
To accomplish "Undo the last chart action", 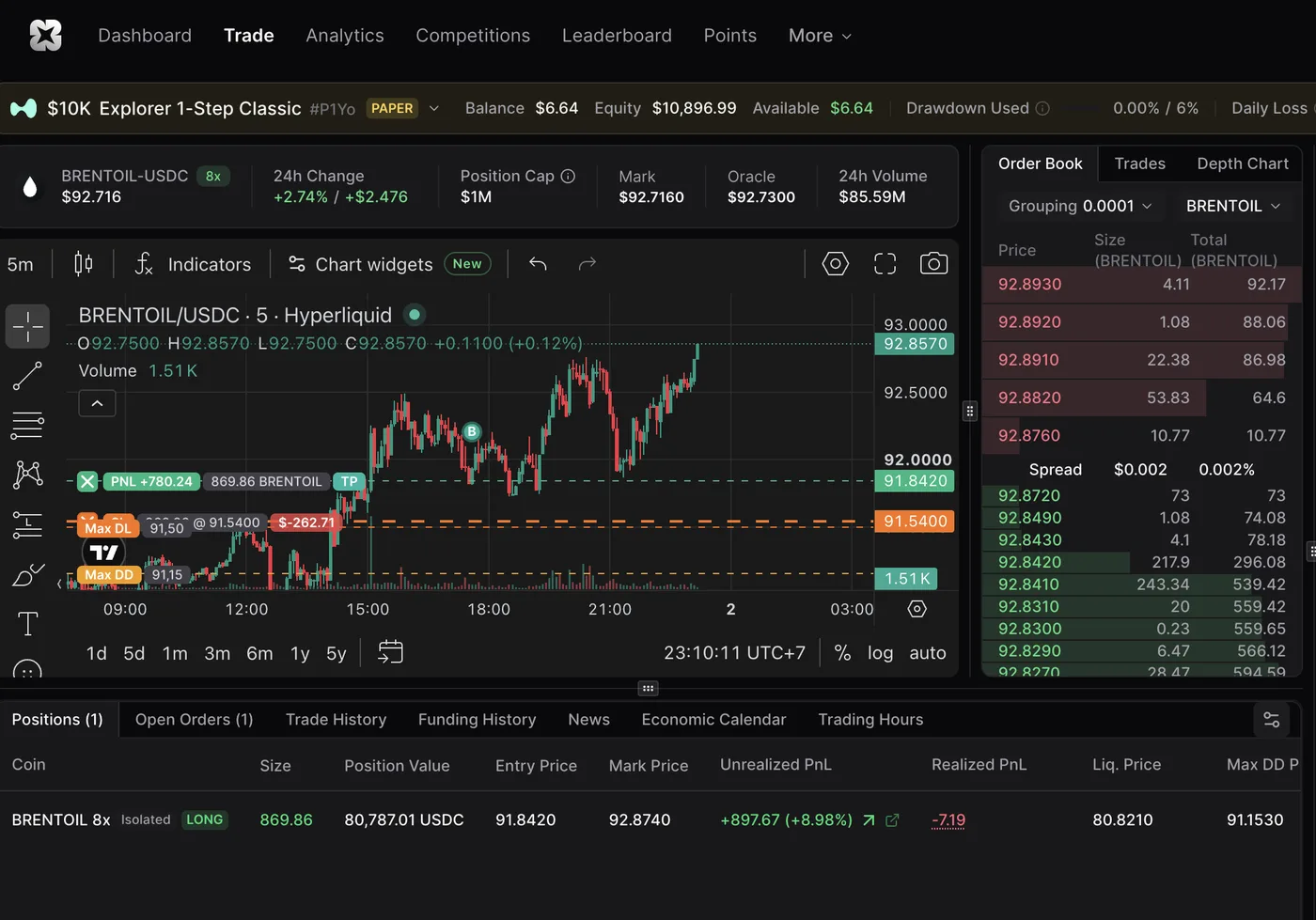I will click(538, 264).
